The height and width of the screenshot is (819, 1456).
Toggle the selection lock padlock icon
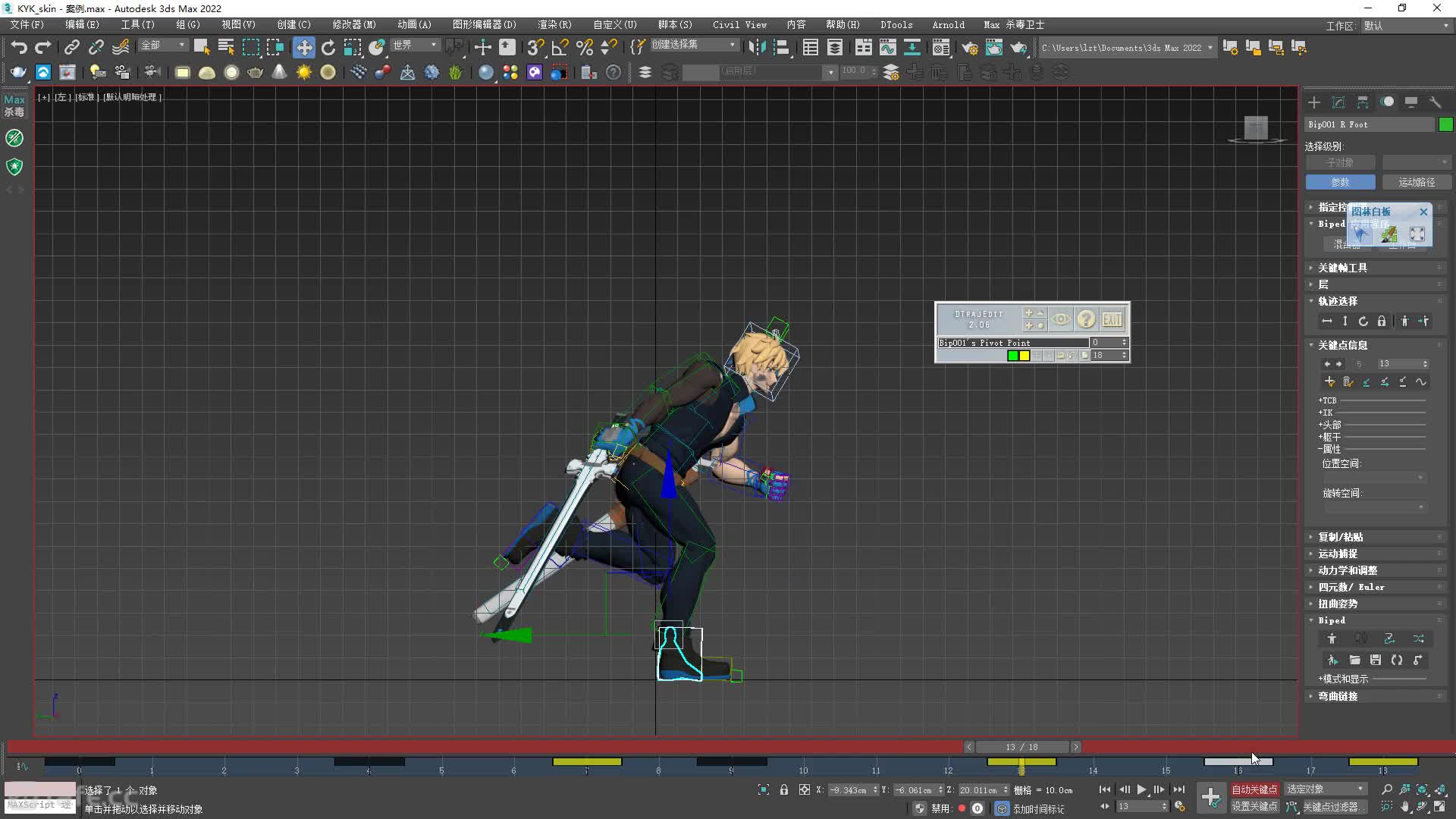coord(784,789)
